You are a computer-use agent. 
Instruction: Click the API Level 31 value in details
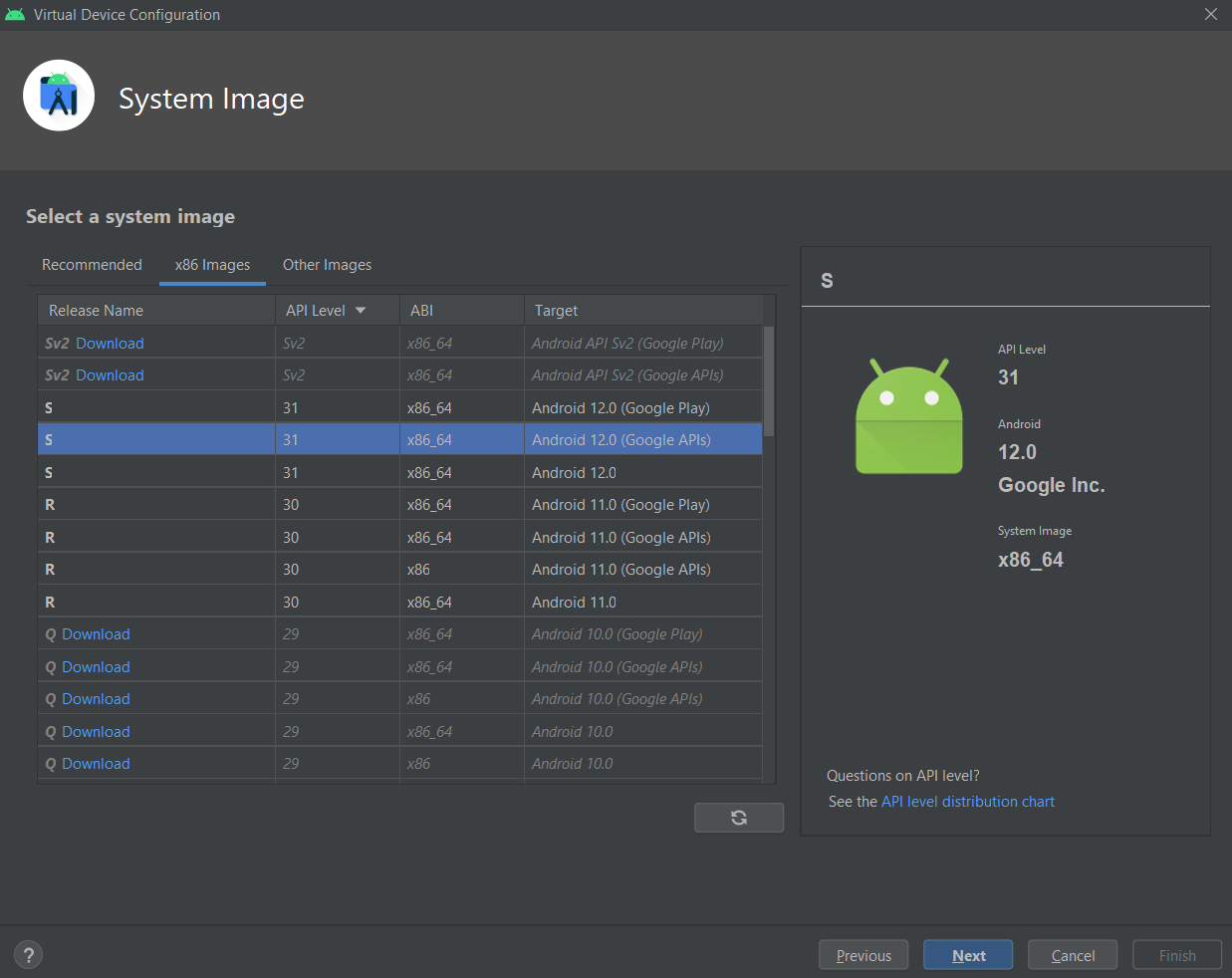point(1008,377)
